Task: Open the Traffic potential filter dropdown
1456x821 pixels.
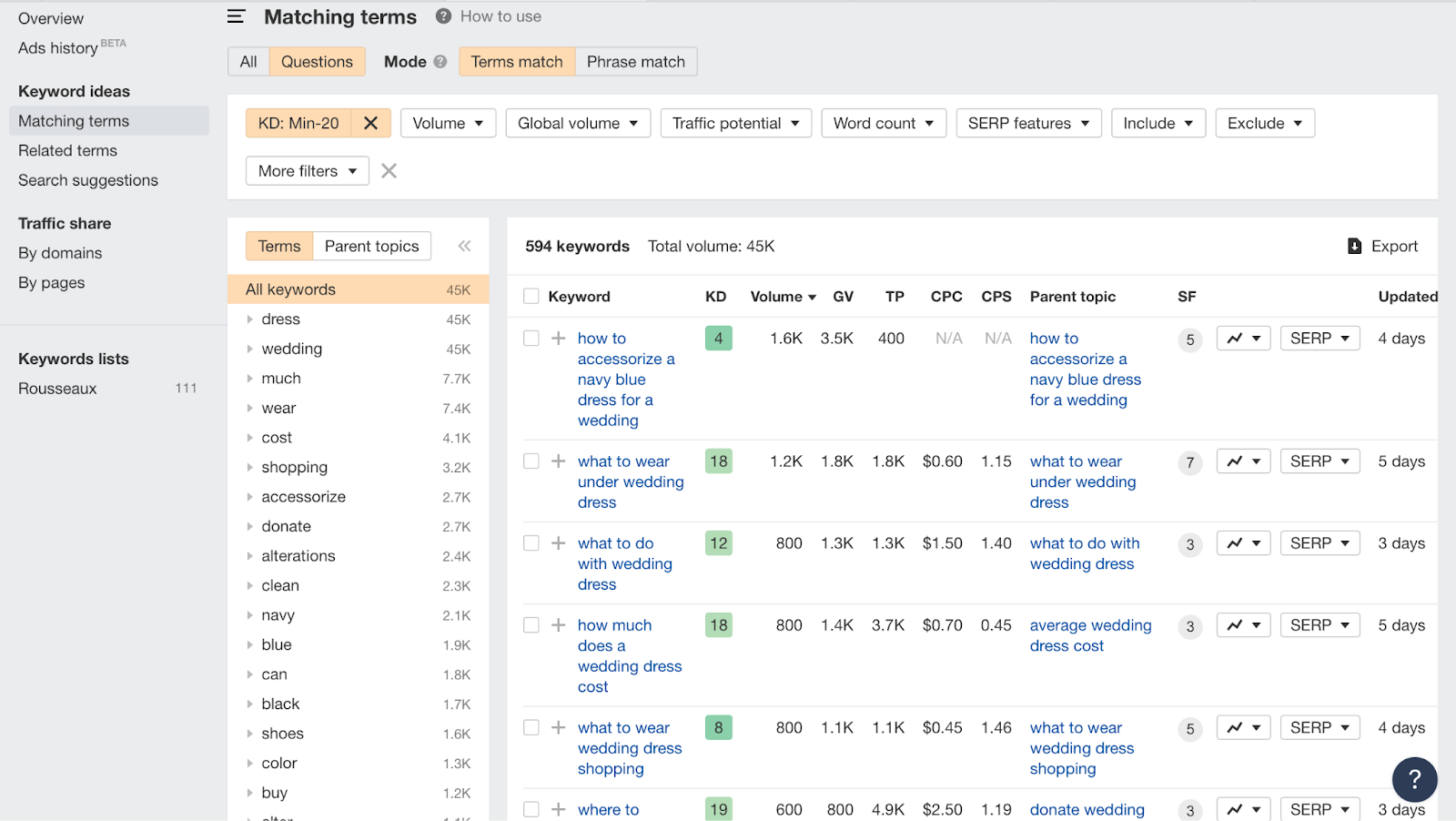Action: pos(735,123)
